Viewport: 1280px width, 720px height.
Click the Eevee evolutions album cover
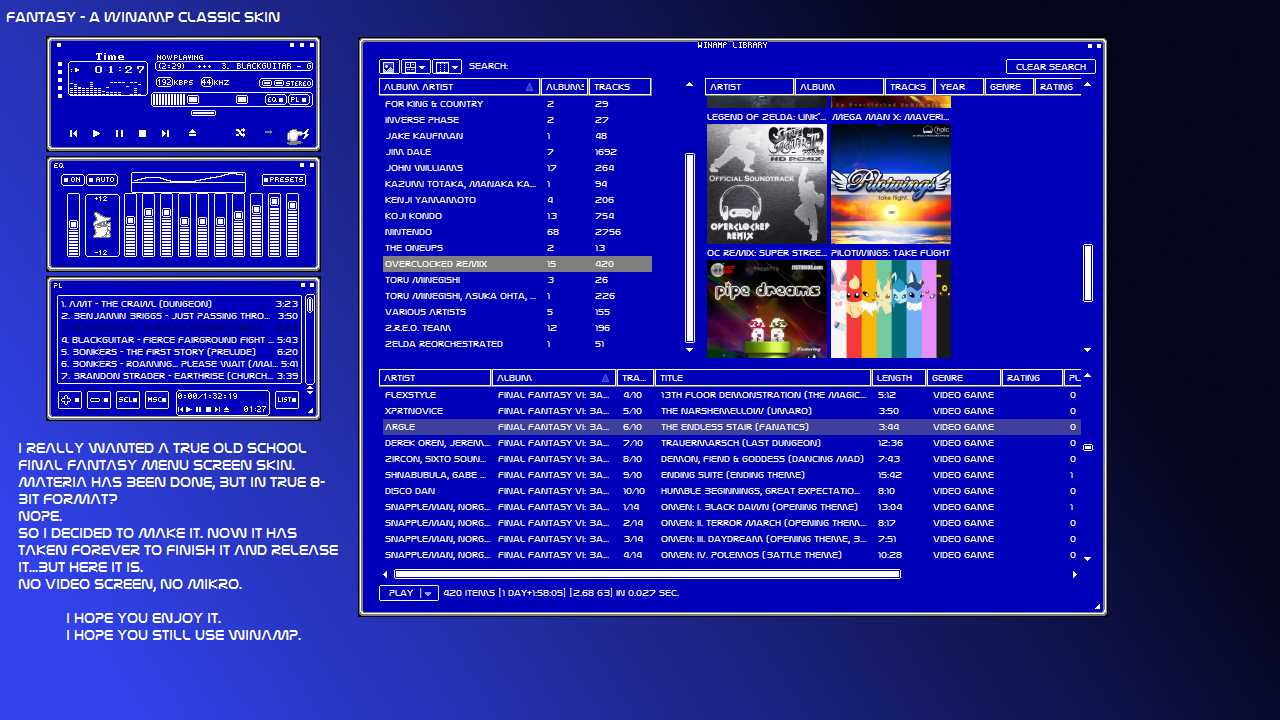[x=891, y=309]
